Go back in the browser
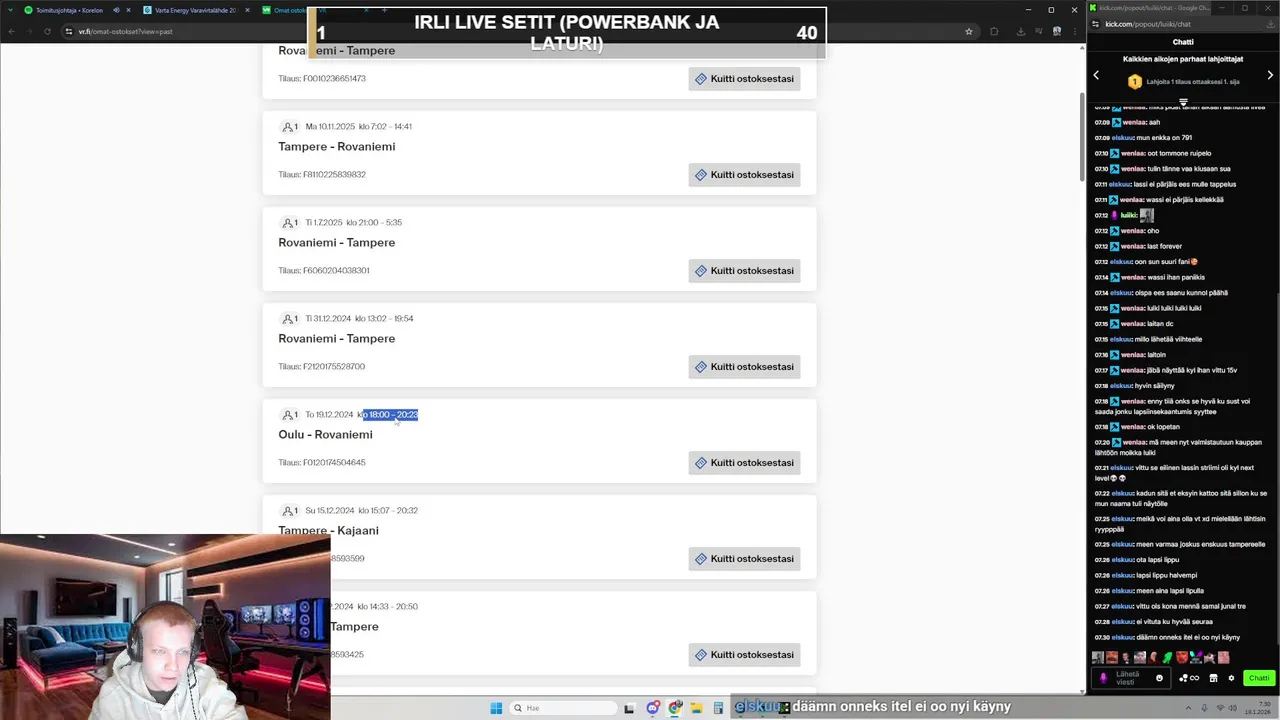1280x720 pixels. [x=13, y=31]
